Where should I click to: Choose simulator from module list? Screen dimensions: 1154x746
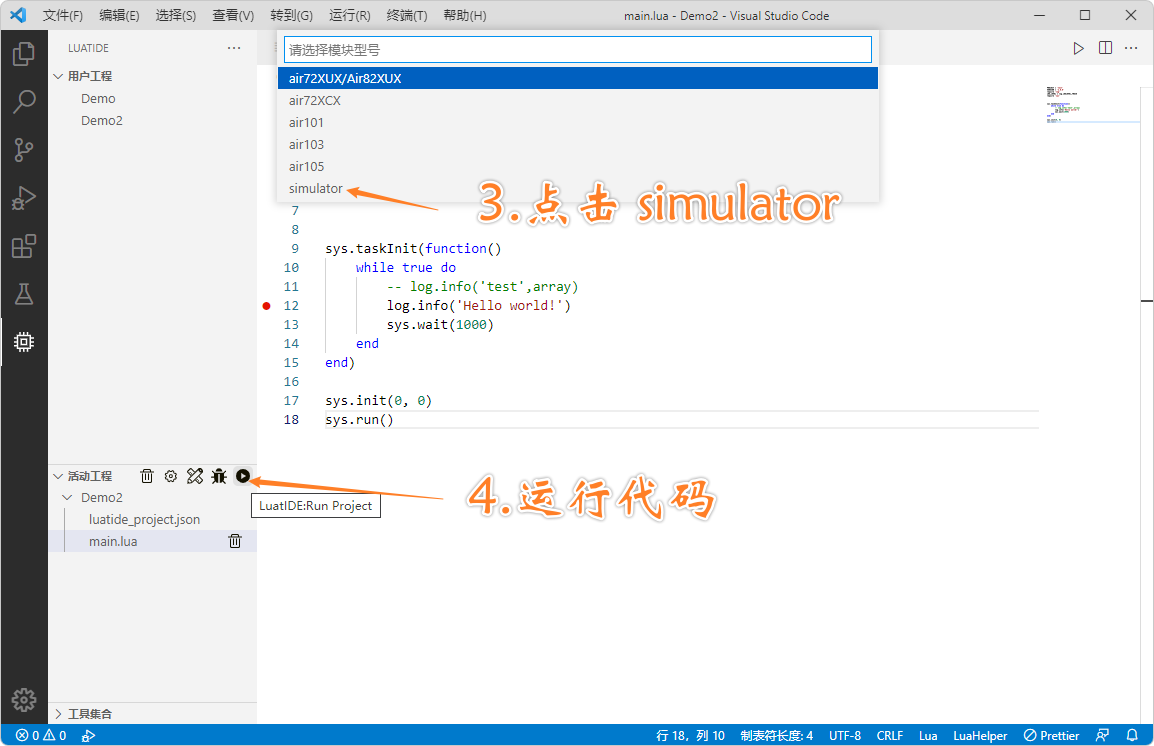tap(578, 188)
